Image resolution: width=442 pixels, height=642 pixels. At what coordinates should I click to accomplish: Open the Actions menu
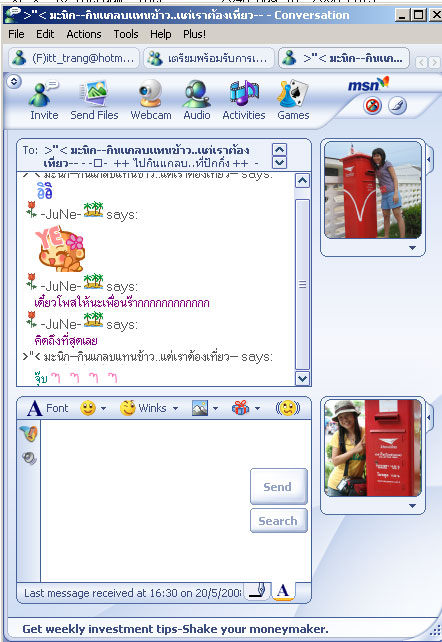tap(84, 34)
